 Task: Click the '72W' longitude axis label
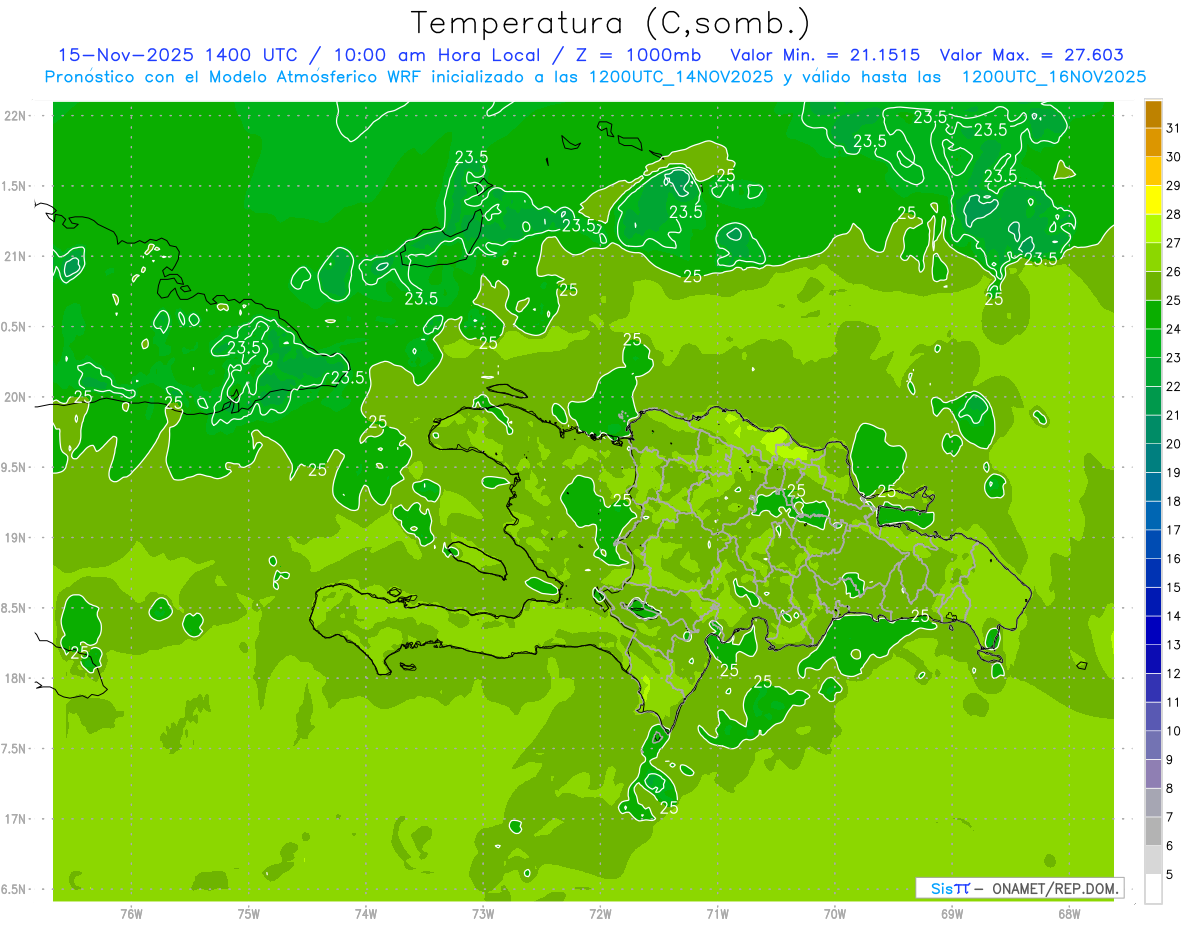click(x=600, y=913)
